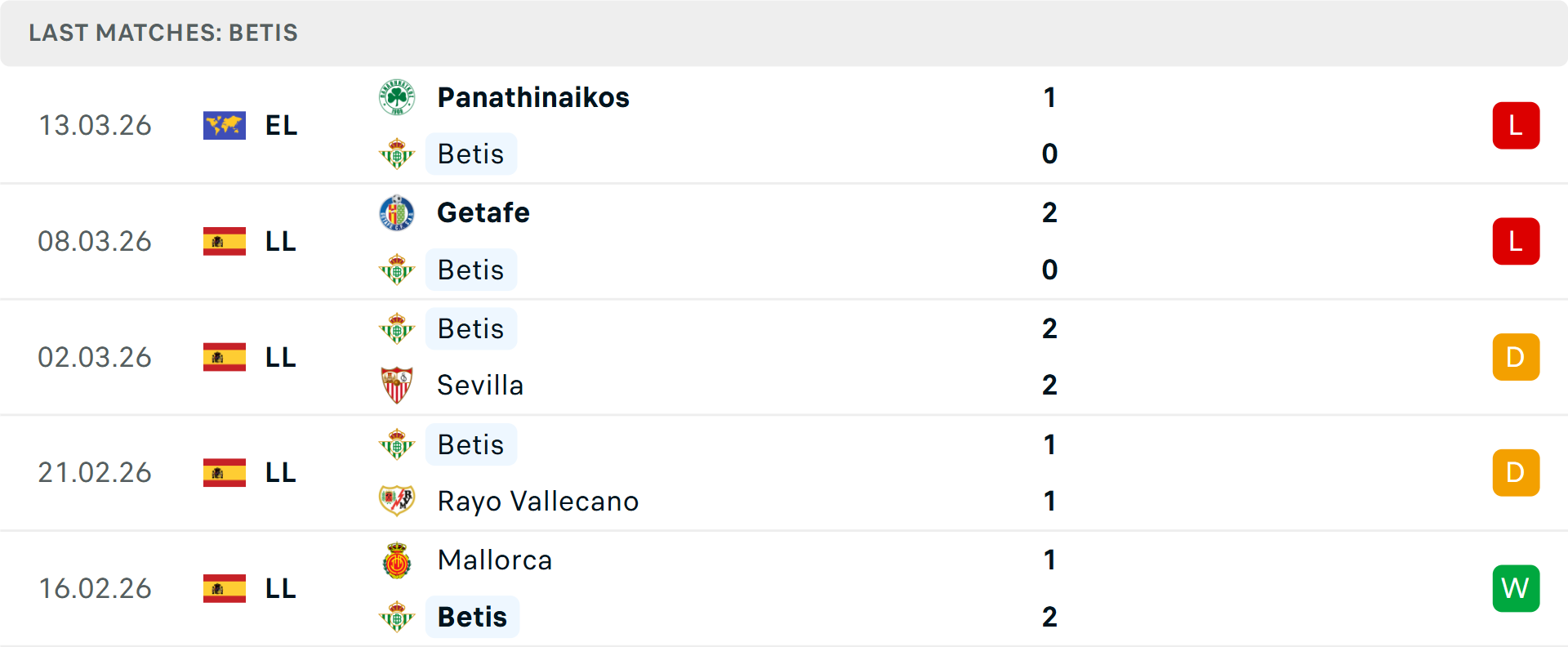
Task: Click bold Betis name in Mallorca match
Action: pyautogui.click(x=472, y=617)
